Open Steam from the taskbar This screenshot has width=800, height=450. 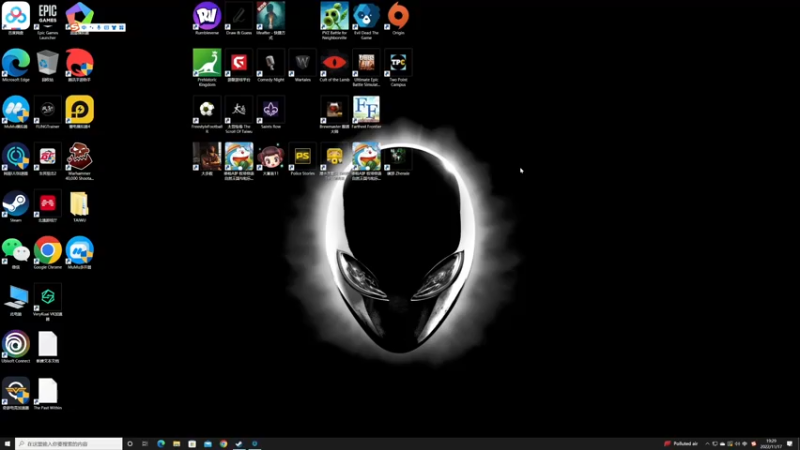[x=239, y=444]
